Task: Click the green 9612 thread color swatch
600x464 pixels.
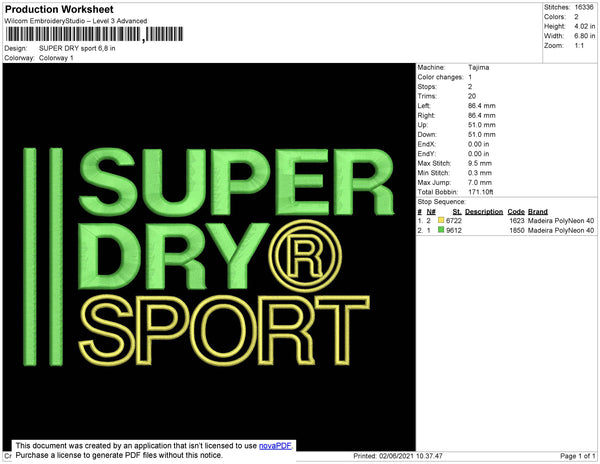Action: [x=441, y=230]
